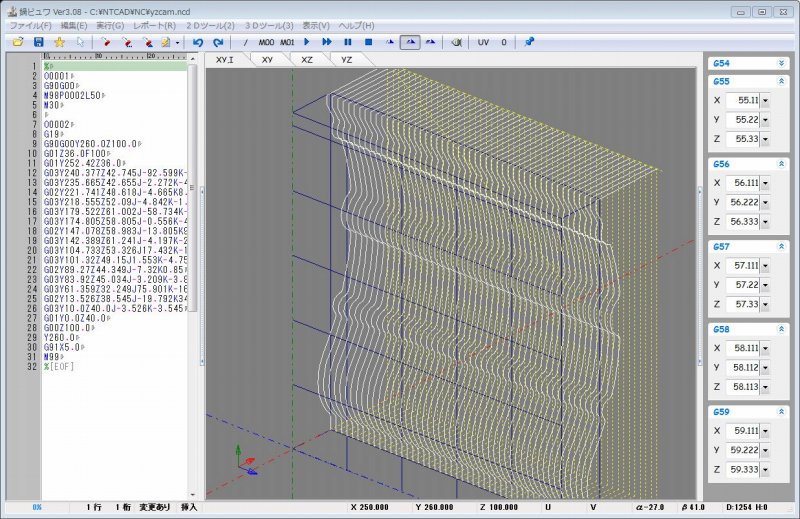Viewport: 800px width, 519px height.
Task: Expand the G54 offset panel
Action: [x=781, y=63]
